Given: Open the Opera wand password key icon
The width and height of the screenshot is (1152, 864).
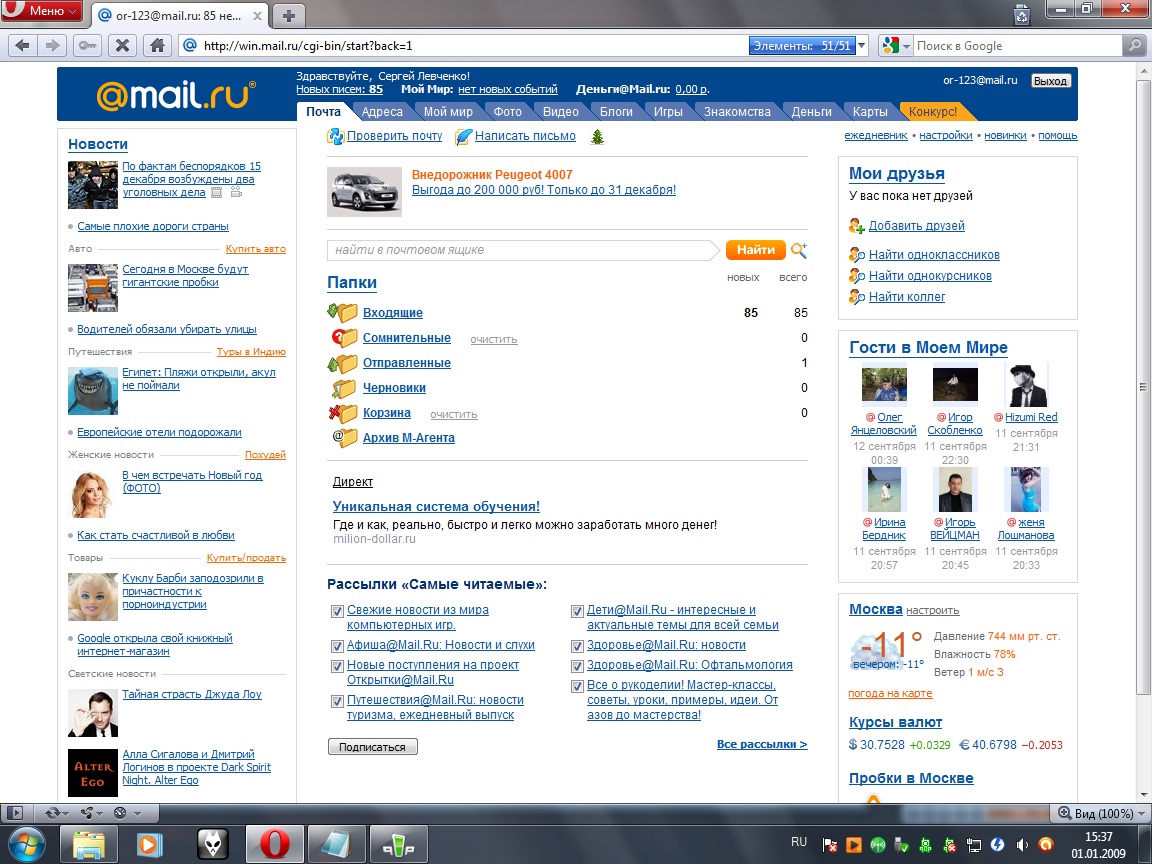Looking at the screenshot, I should point(87,46).
